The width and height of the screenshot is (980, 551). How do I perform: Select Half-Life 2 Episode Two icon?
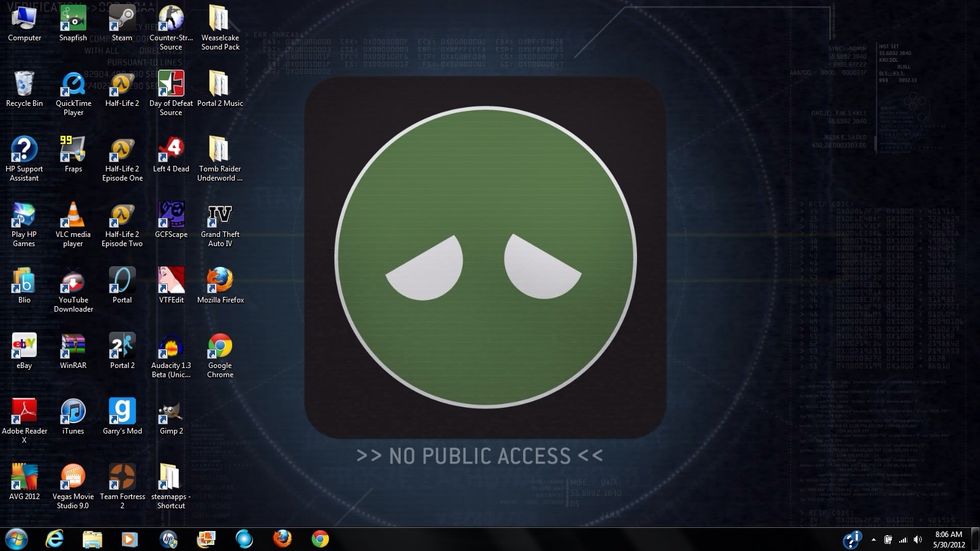click(x=122, y=225)
